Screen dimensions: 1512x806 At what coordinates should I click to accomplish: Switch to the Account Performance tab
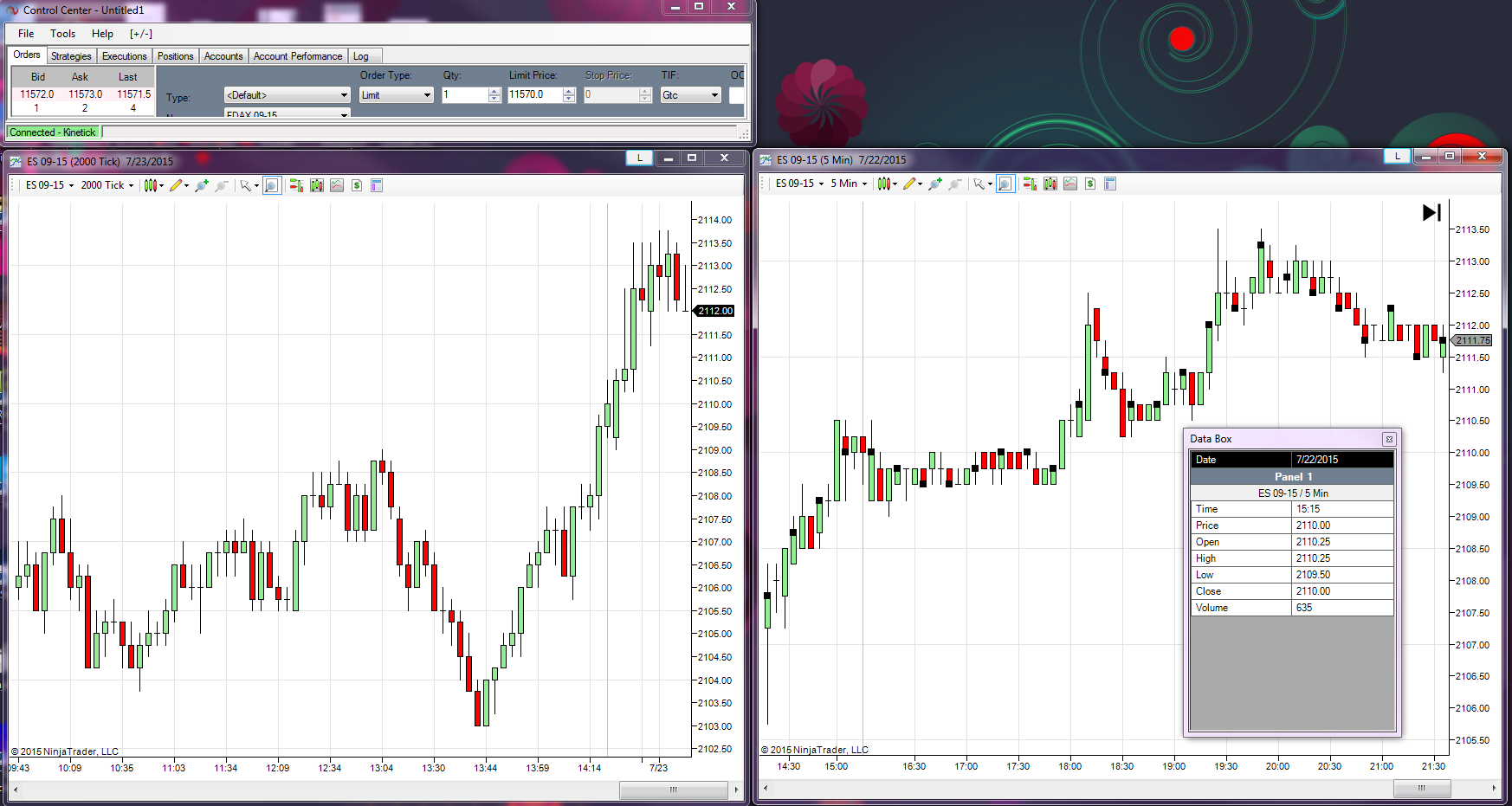pos(298,56)
